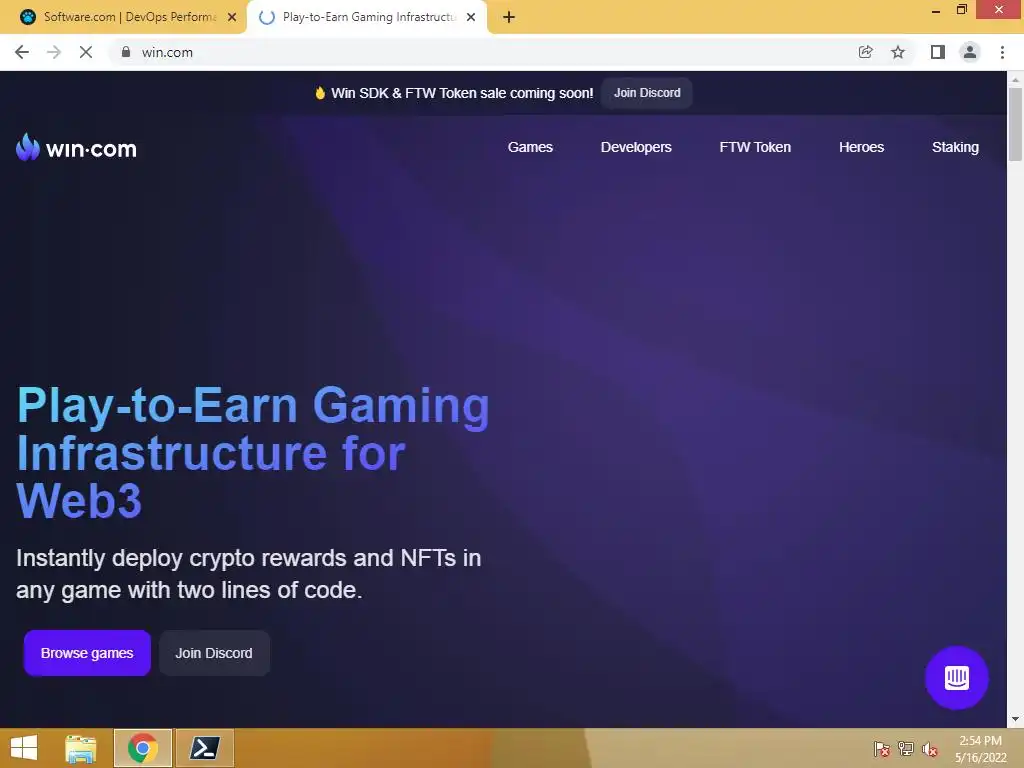
Task: Click the win.com address bar
Action: point(483,52)
